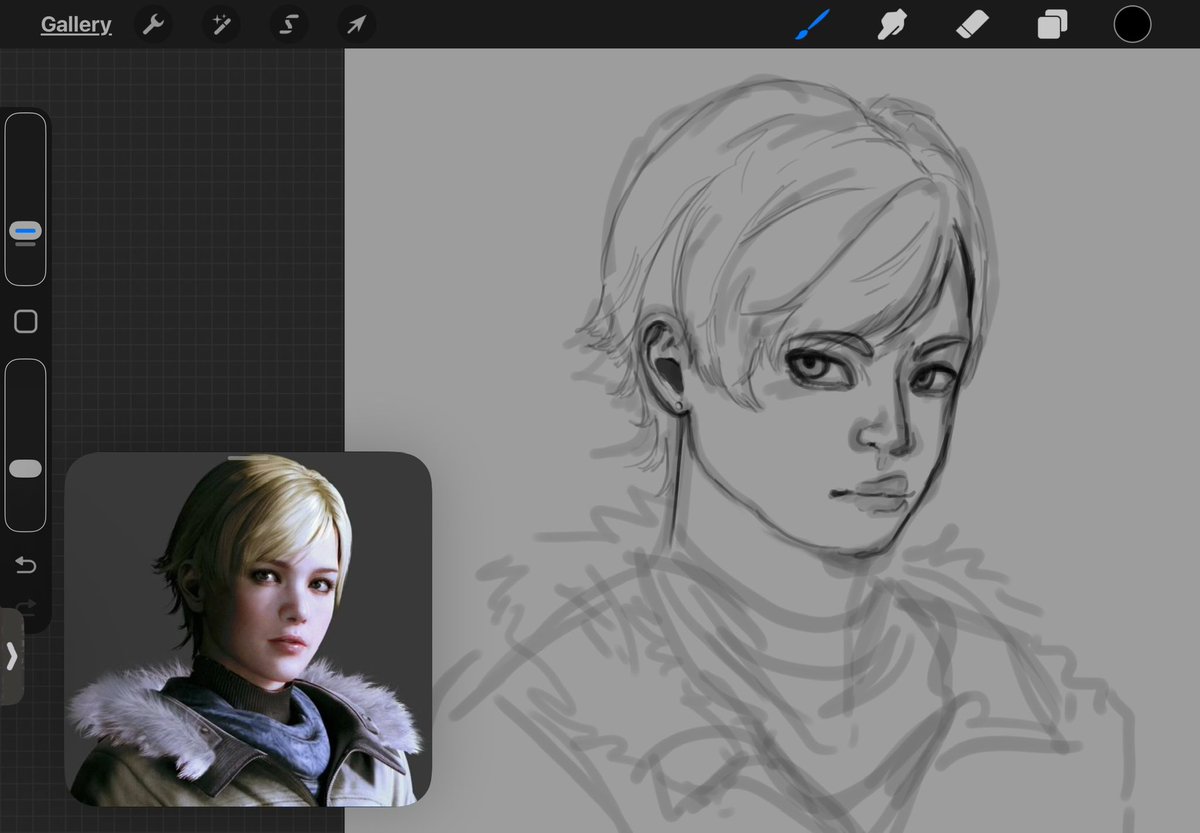This screenshot has width=1200, height=833.
Task: Click the brush opacity slider handle
Action: coord(25,469)
